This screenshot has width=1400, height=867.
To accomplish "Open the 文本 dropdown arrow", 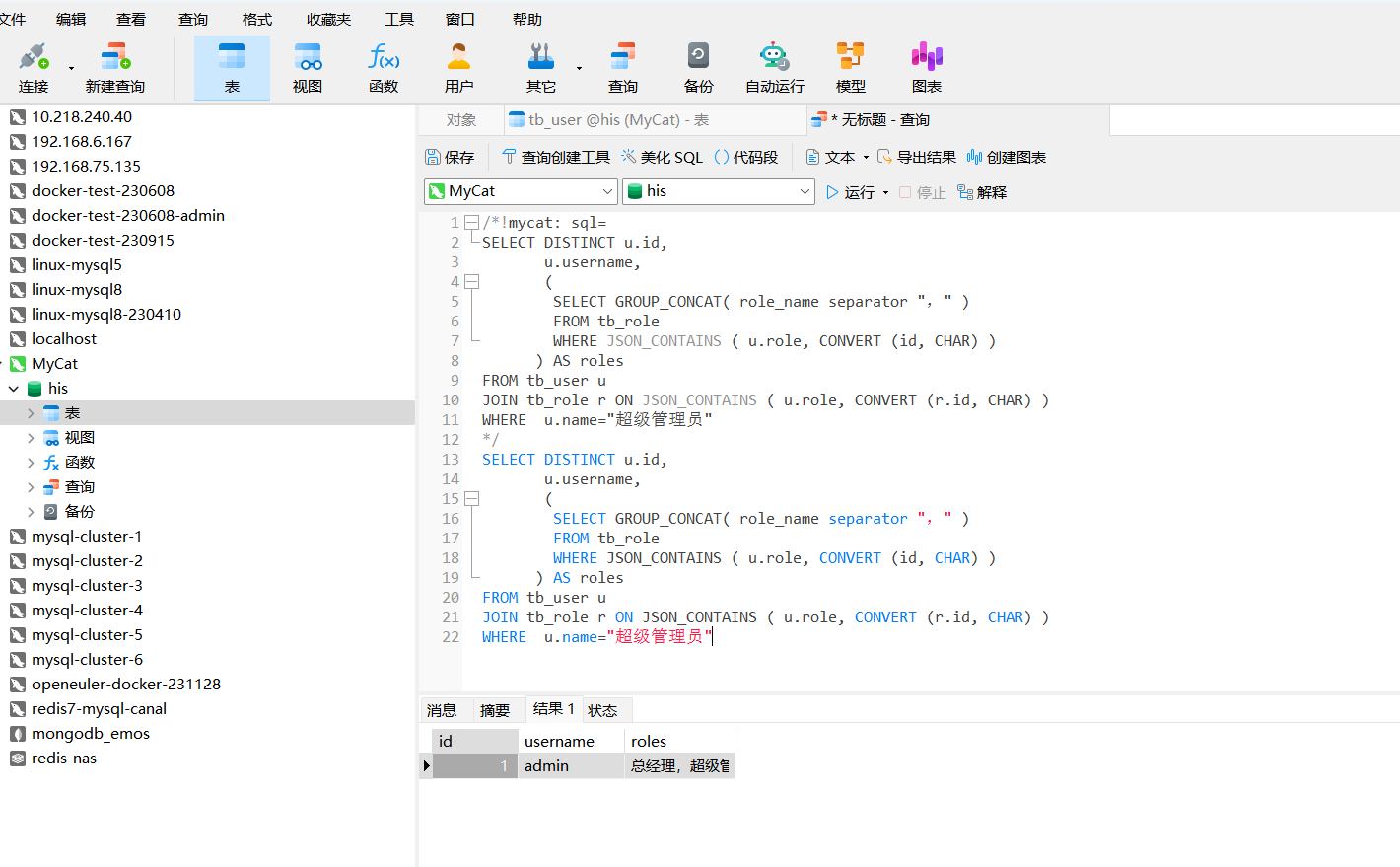I will coord(866,157).
